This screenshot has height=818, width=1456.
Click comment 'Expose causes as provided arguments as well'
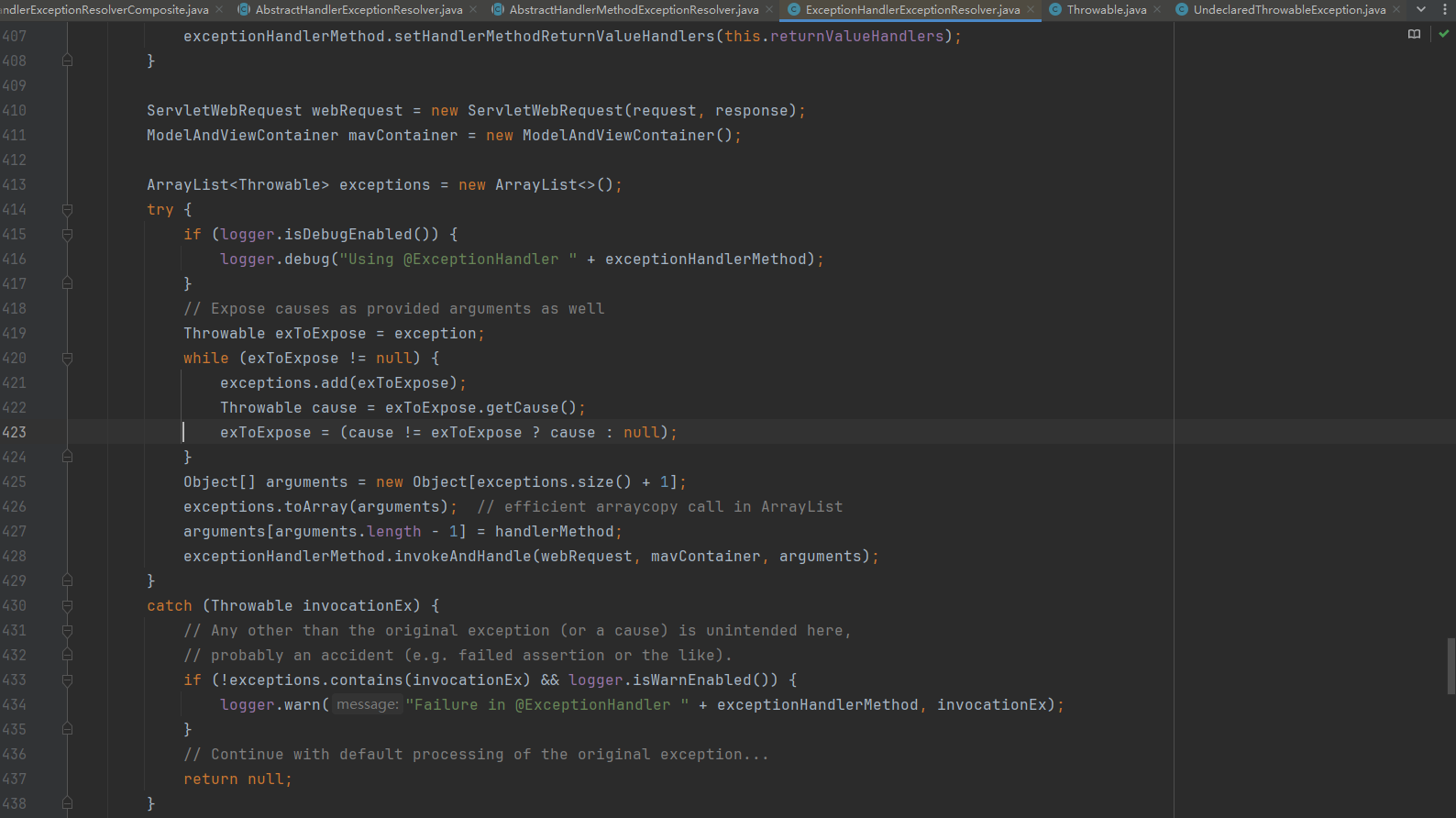(394, 309)
